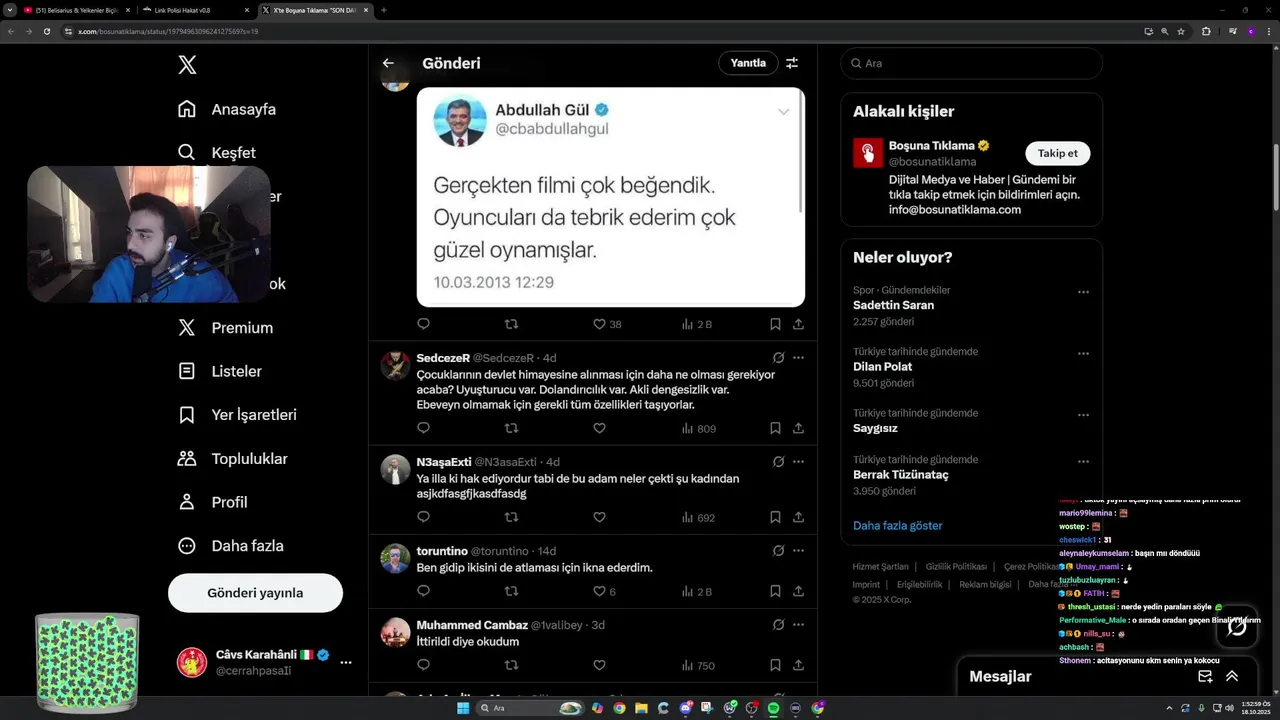The width and height of the screenshot is (1280, 720).
Task: View analytics of the image post
Action: pos(696,324)
